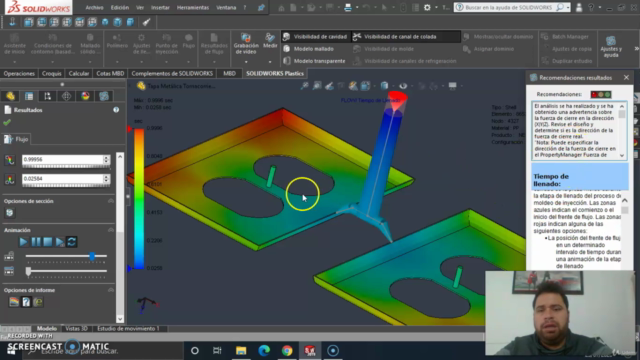Toggle Visibilidad de cavidad
This screenshot has height=360, width=640.
point(315,37)
